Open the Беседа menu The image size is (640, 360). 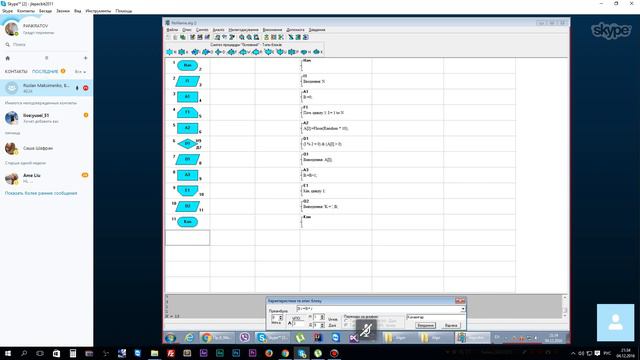(x=45, y=11)
